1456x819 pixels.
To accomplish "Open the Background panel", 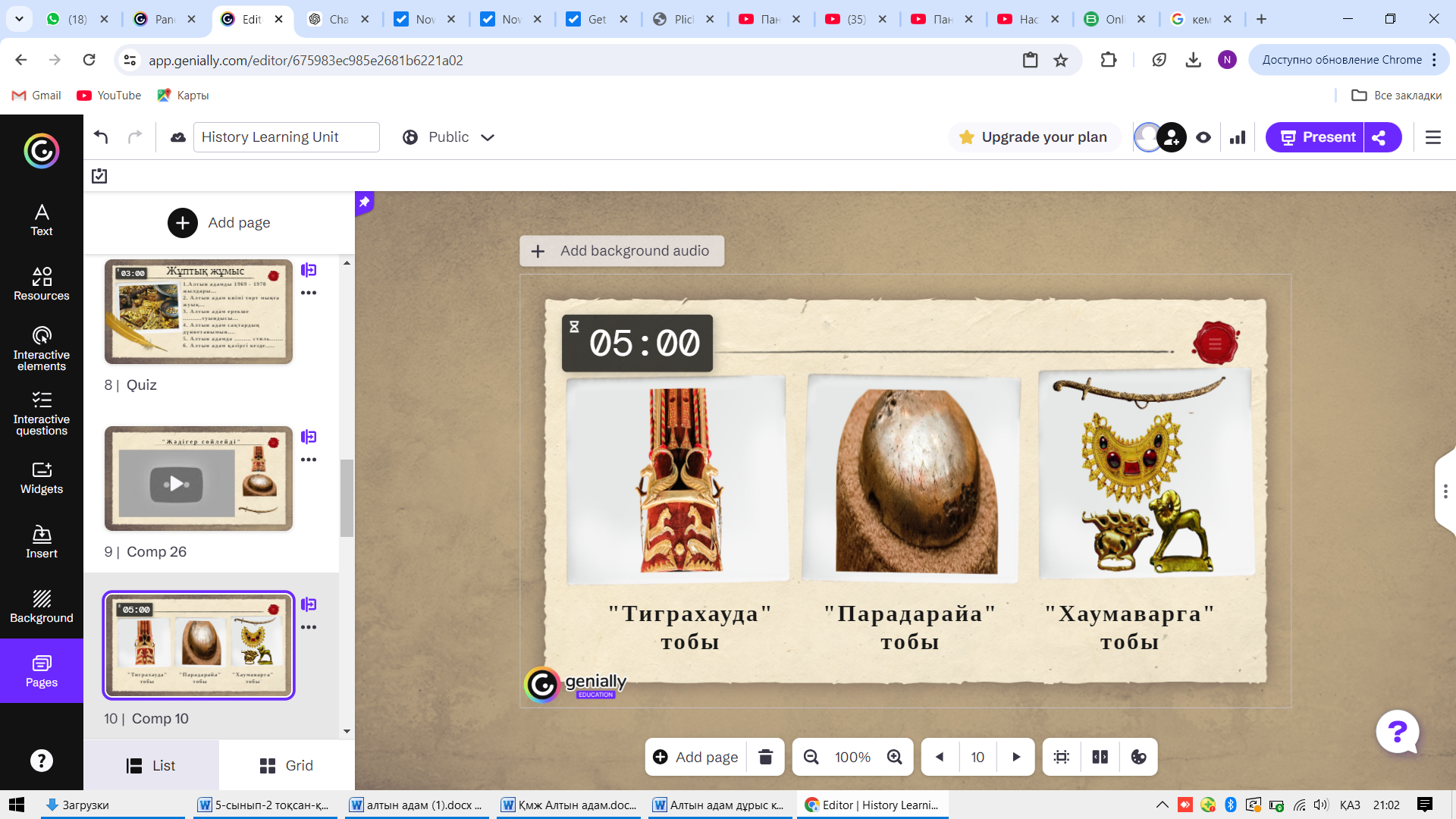I will click(42, 607).
